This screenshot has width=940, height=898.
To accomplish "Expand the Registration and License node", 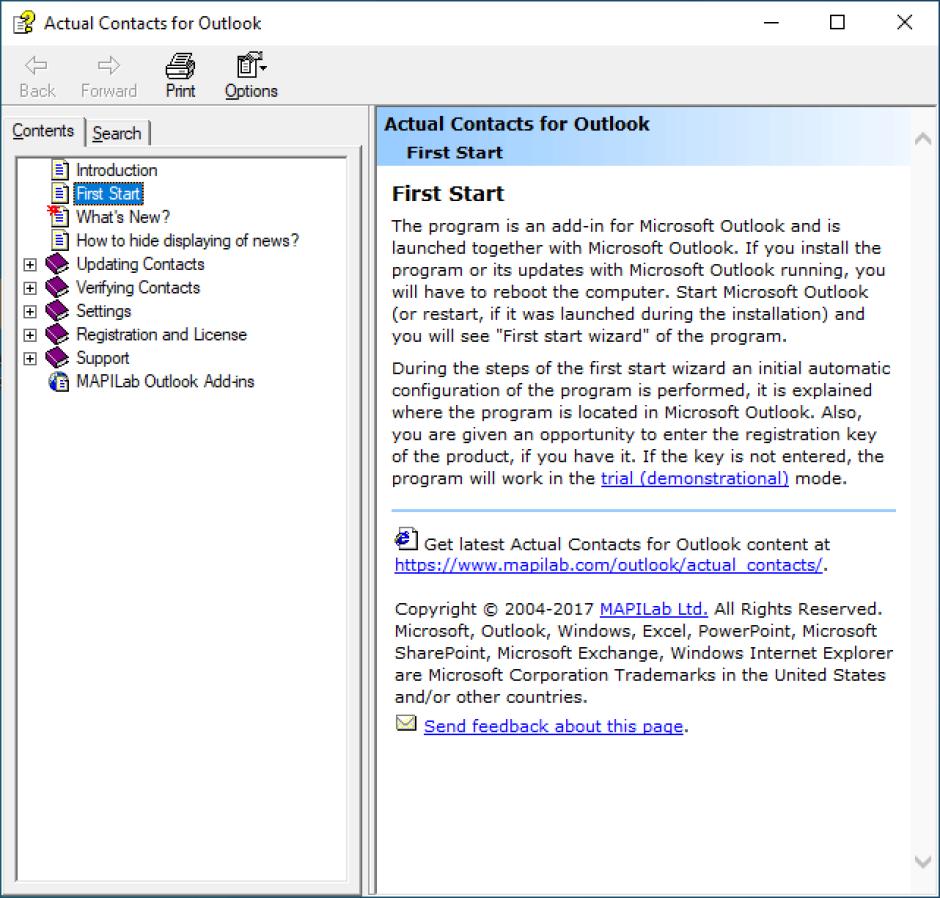I will tap(30, 335).
